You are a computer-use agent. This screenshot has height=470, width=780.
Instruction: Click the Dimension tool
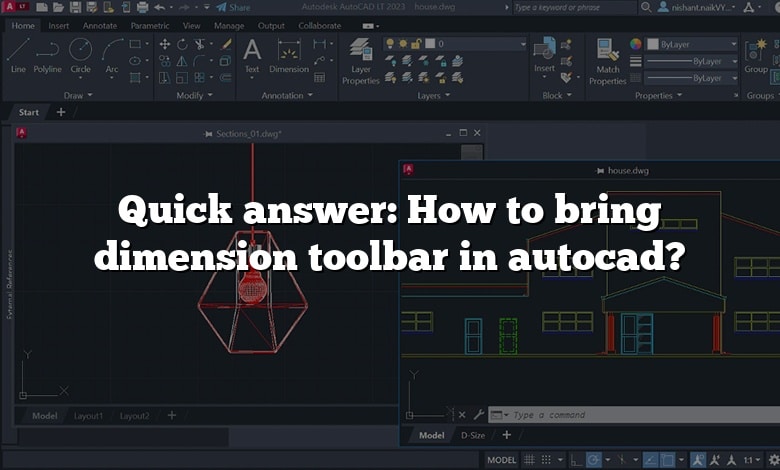pos(289,56)
